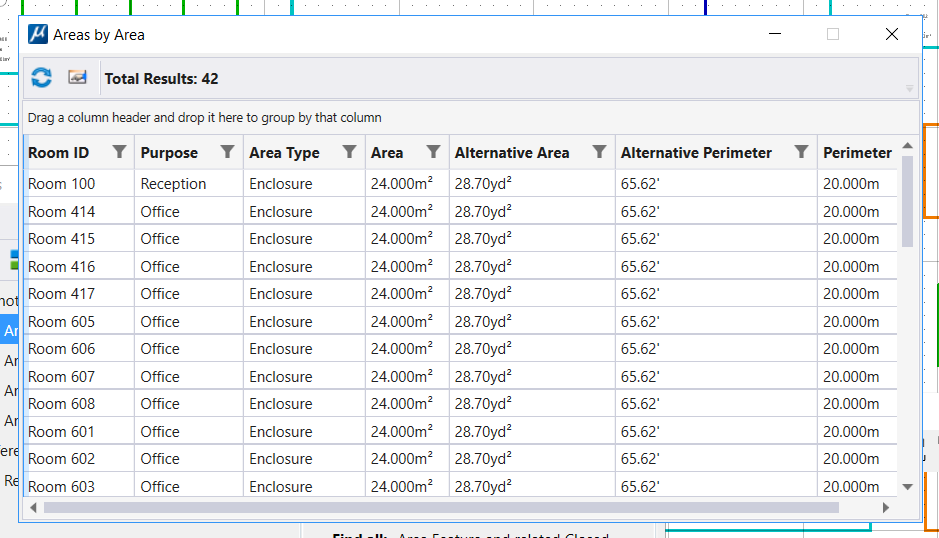Select the Room 415 row
939x538 pixels.
tap(461, 239)
